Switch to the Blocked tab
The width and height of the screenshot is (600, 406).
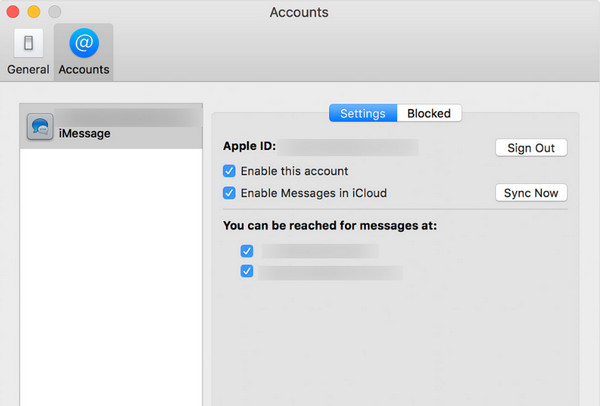(x=429, y=113)
